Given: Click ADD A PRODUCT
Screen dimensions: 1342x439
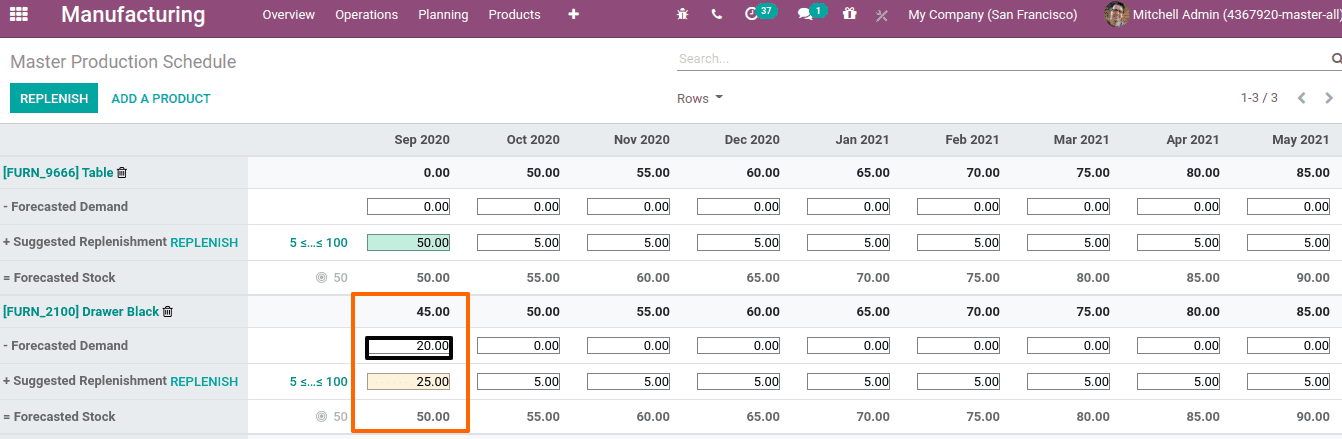Looking at the screenshot, I should (x=161, y=98).
